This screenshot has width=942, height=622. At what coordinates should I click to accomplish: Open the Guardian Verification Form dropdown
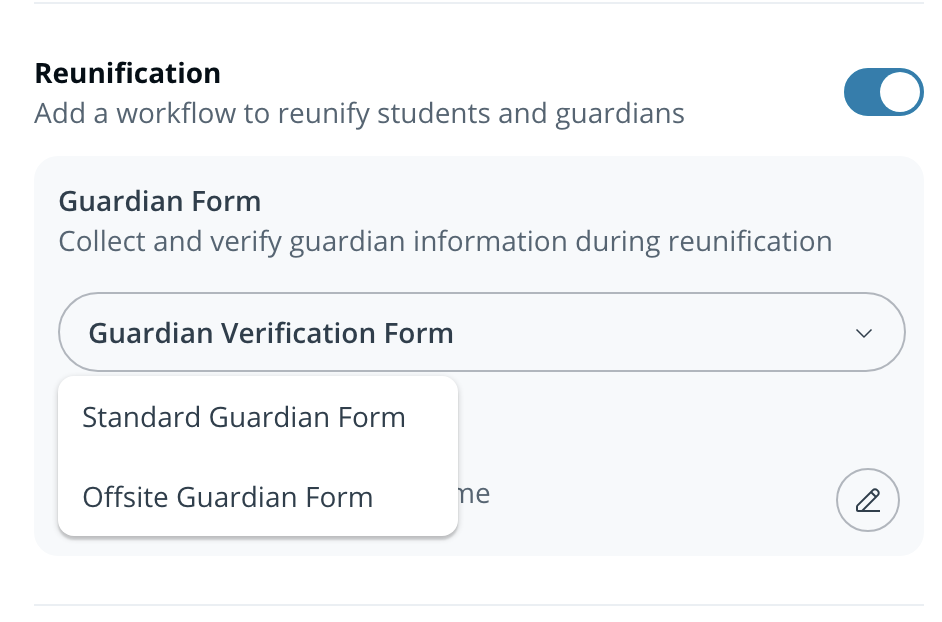481,333
